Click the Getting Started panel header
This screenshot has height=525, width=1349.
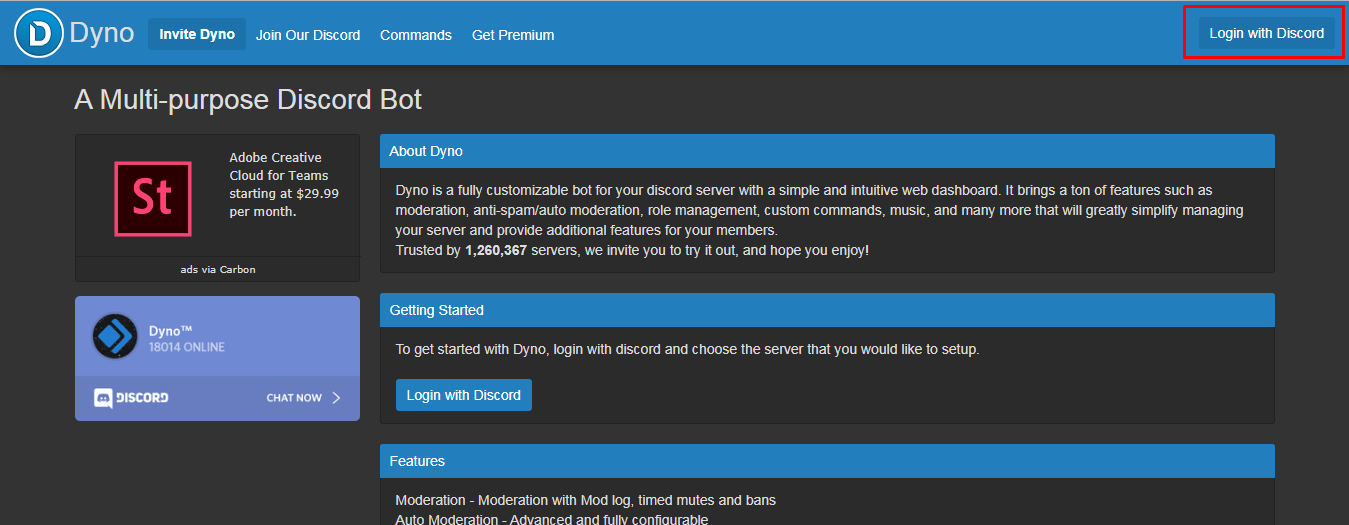click(827, 310)
